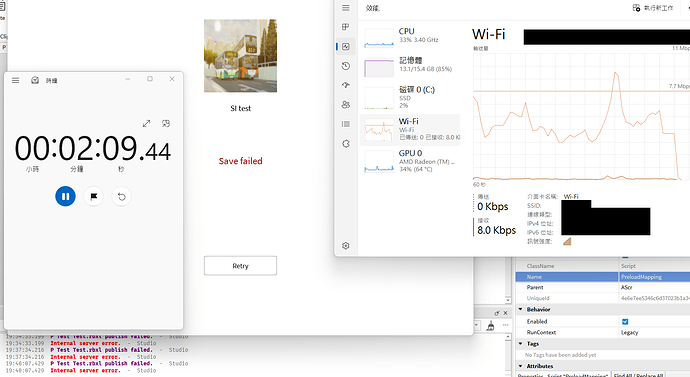Open Task Manager settings gear
The width and height of the screenshot is (690, 377).
click(x=346, y=245)
